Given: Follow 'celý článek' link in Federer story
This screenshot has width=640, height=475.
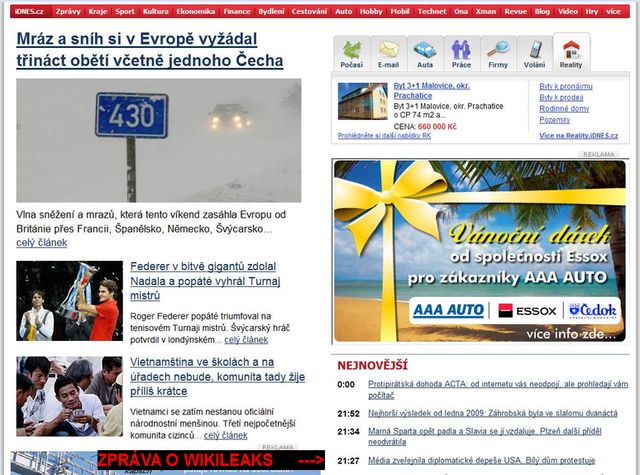Looking at the screenshot, I should coord(246,340).
